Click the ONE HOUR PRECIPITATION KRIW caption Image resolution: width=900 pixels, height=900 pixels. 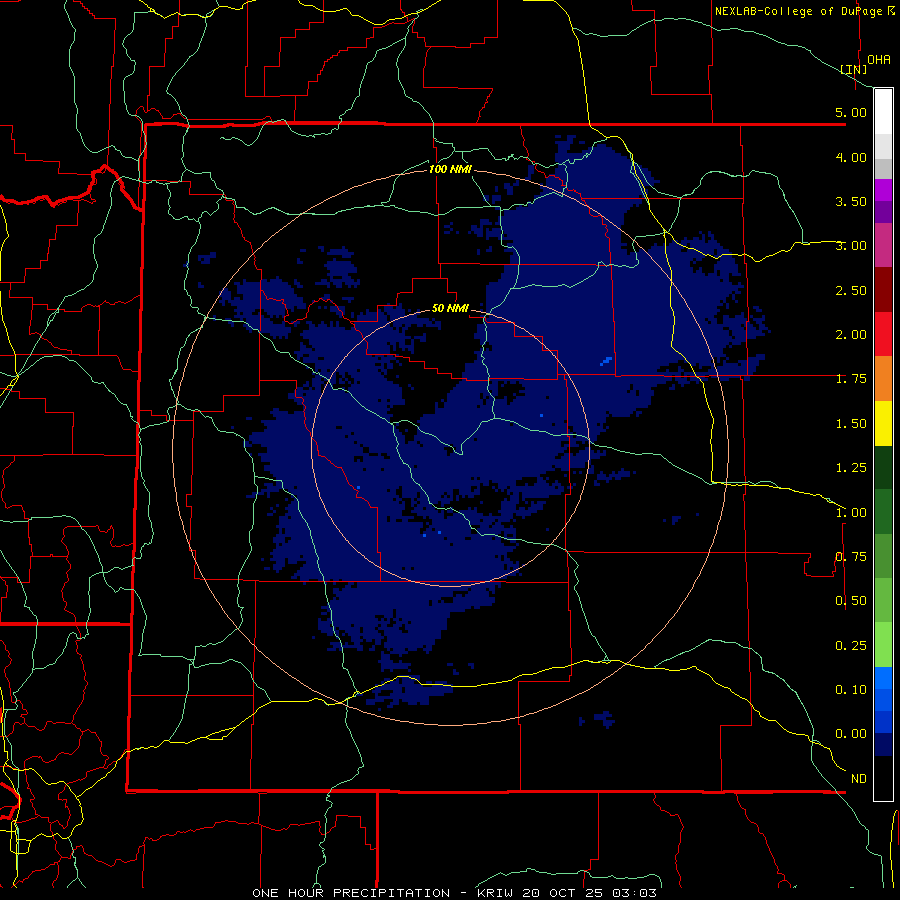coord(454,893)
